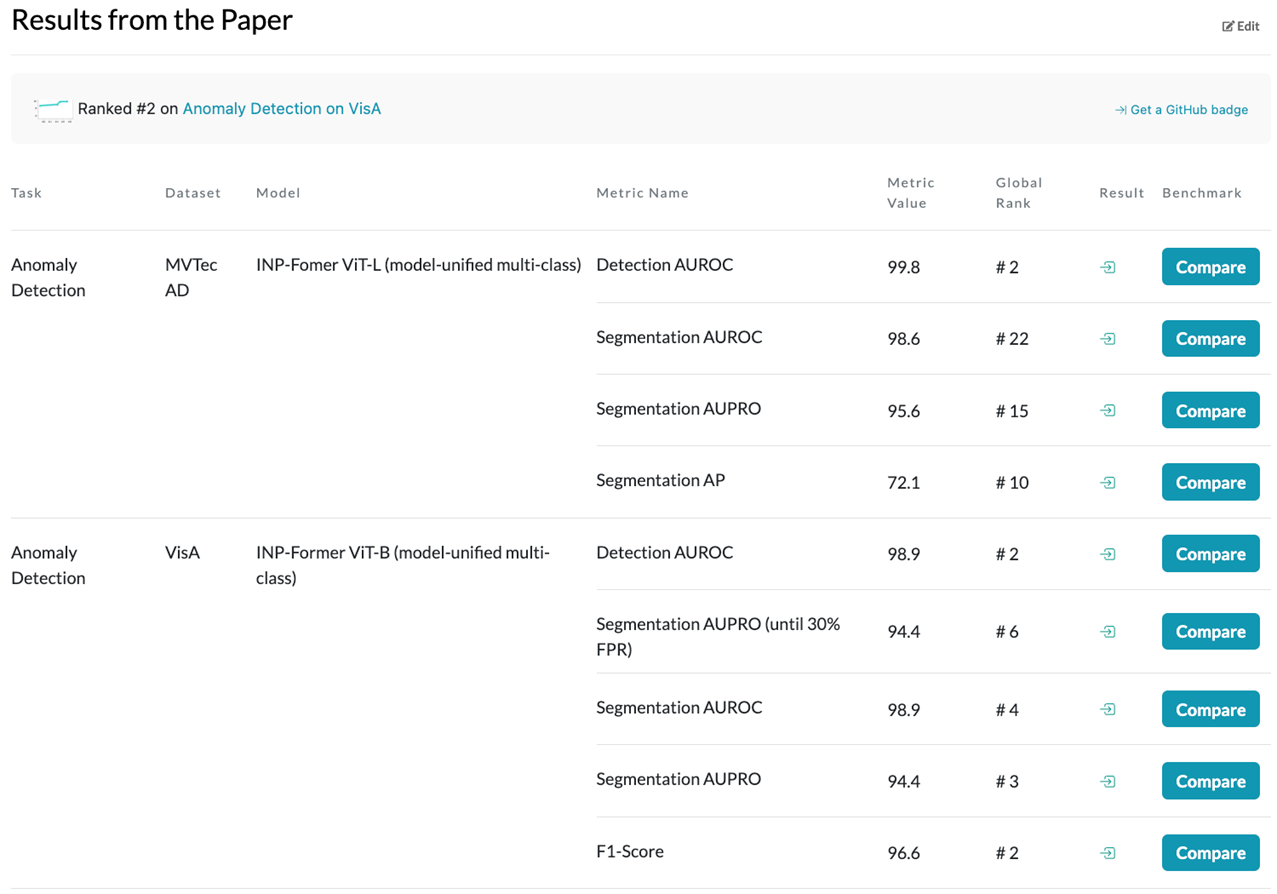Open result icon for Segmentation AUROC 98.6 row
The image size is (1277, 894).
(x=1107, y=339)
